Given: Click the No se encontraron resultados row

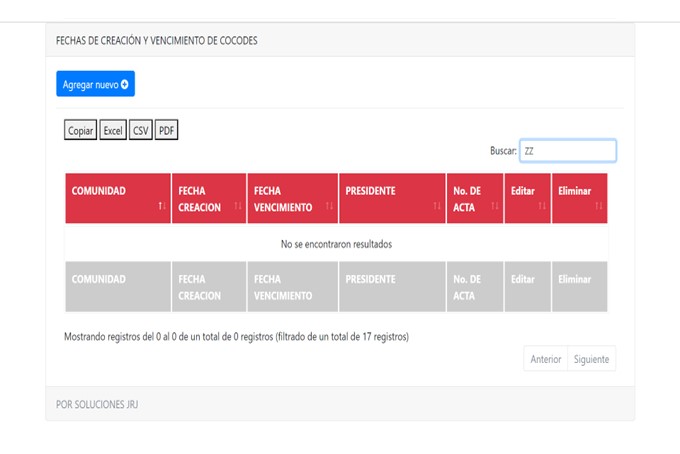Looking at the screenshot, I should [336, 243].
